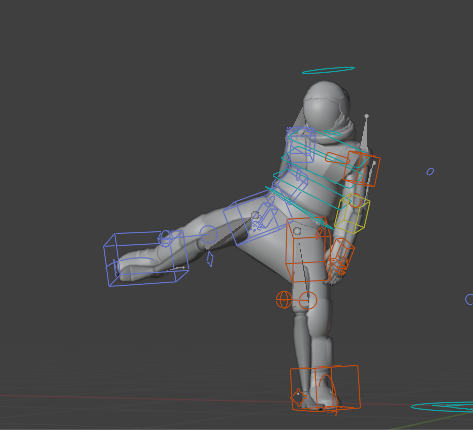Click the white bone tip above the shoulder

[366, 116]
